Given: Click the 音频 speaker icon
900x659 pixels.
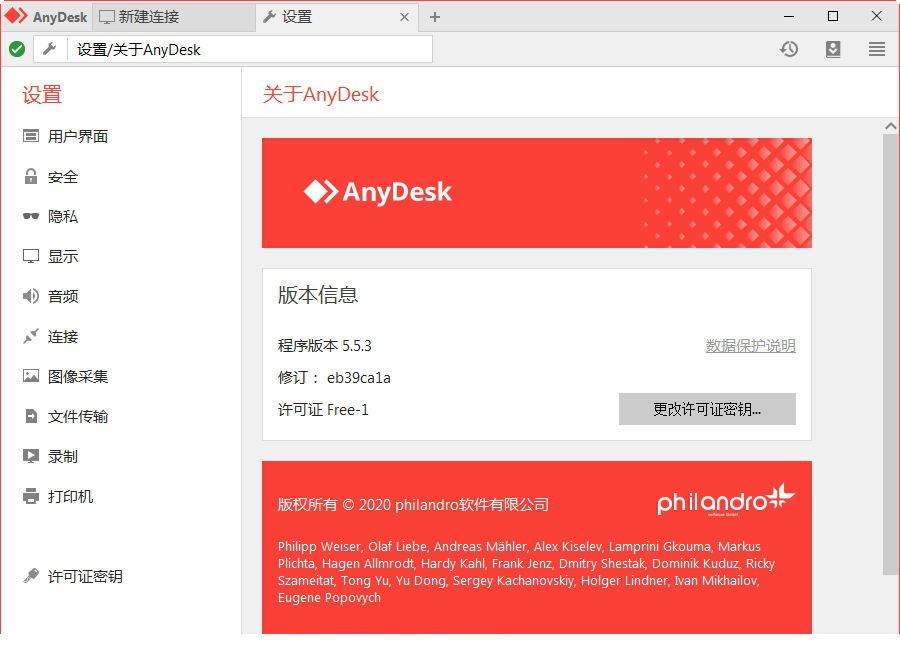Looking at the screenshot, I should tap(30, 296).
